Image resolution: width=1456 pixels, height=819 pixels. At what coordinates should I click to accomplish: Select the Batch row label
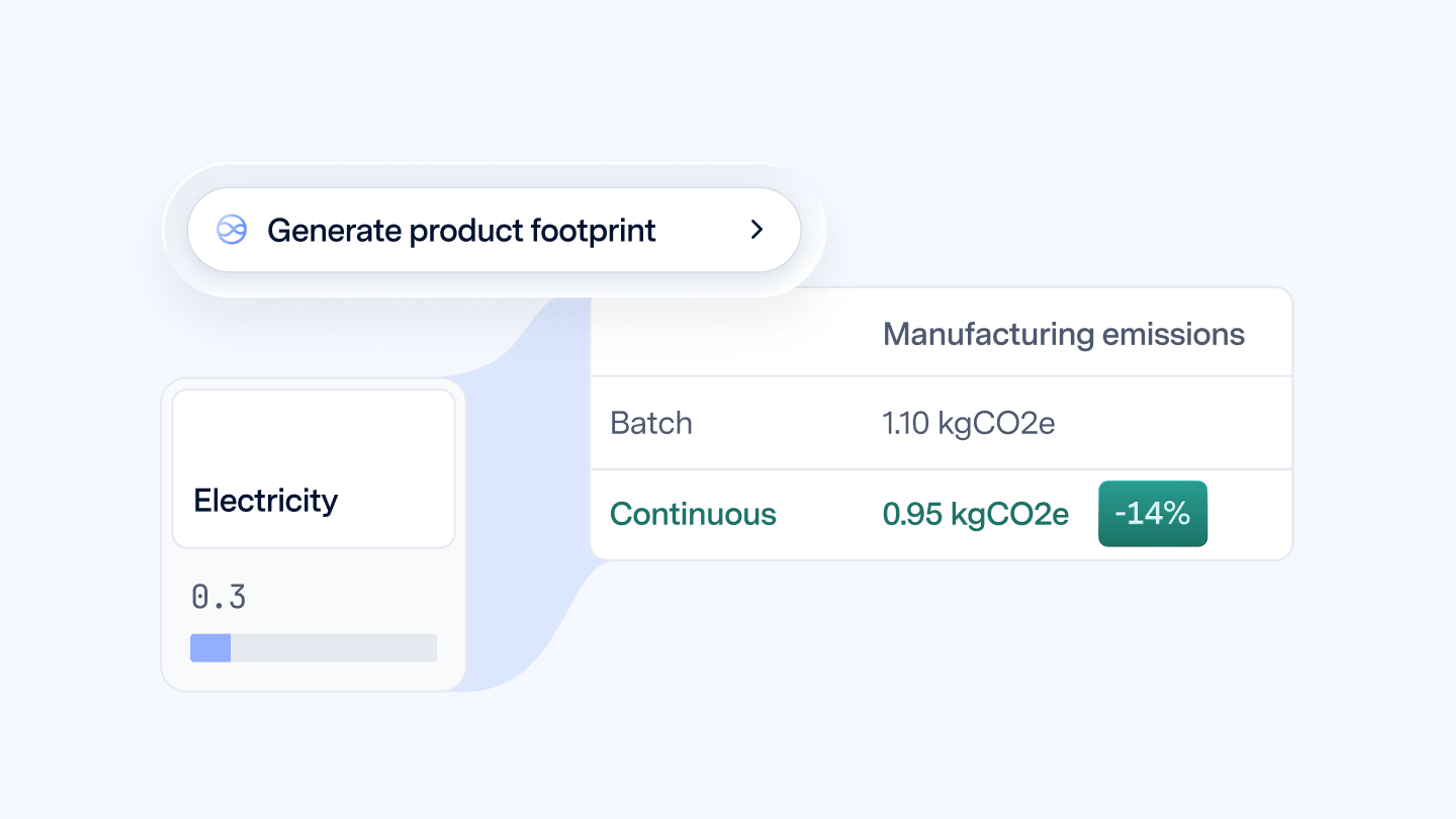pos(651,423)
